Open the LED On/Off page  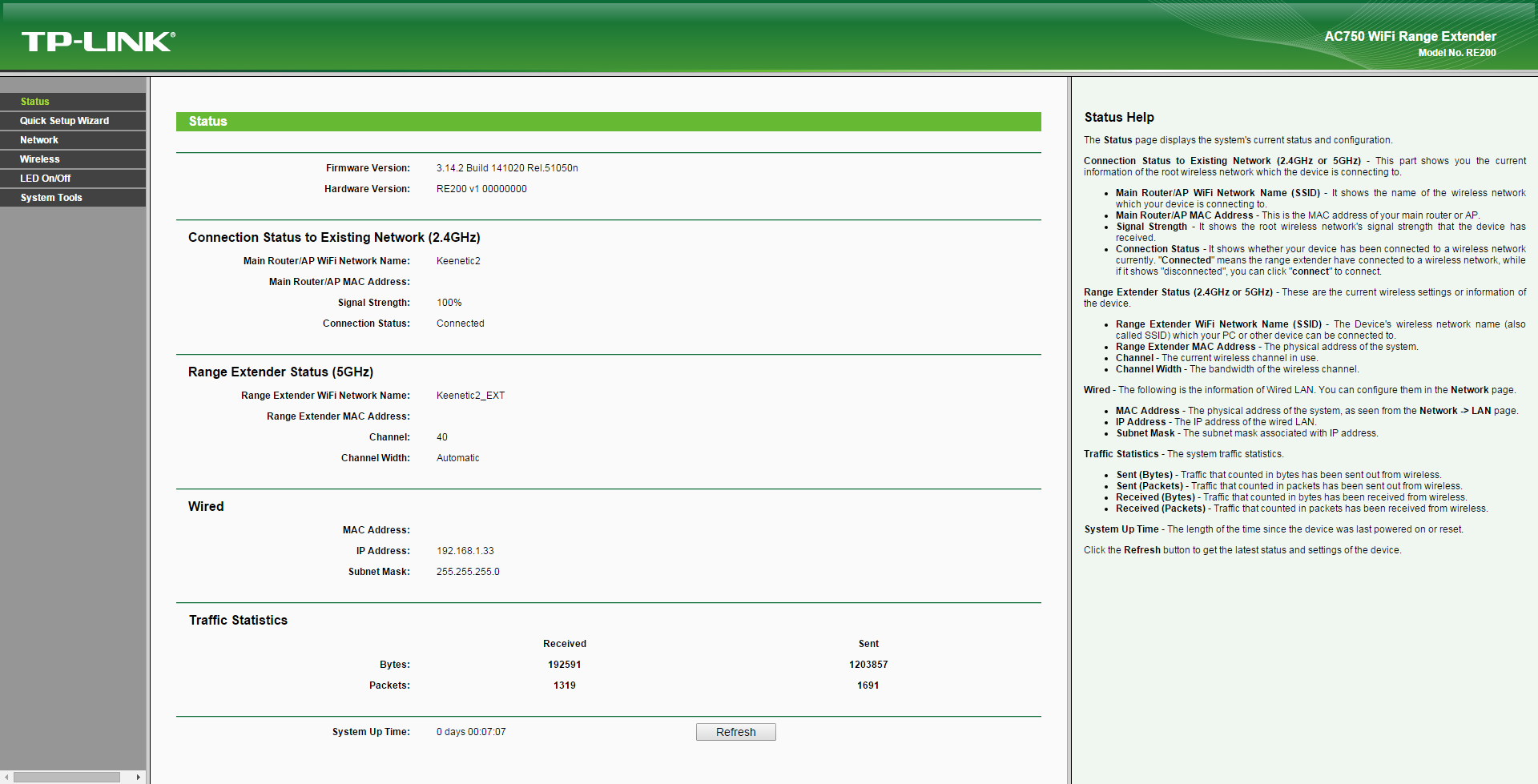[x=46, y=179]
